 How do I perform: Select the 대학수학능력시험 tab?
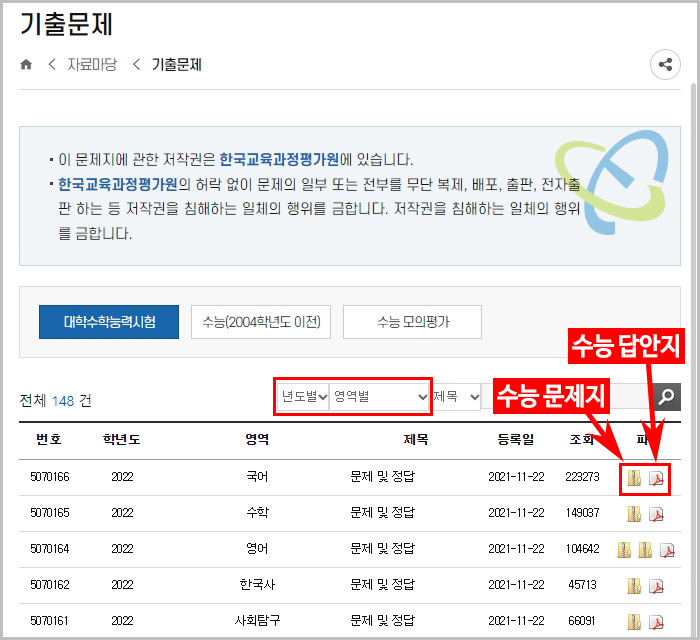109,322
